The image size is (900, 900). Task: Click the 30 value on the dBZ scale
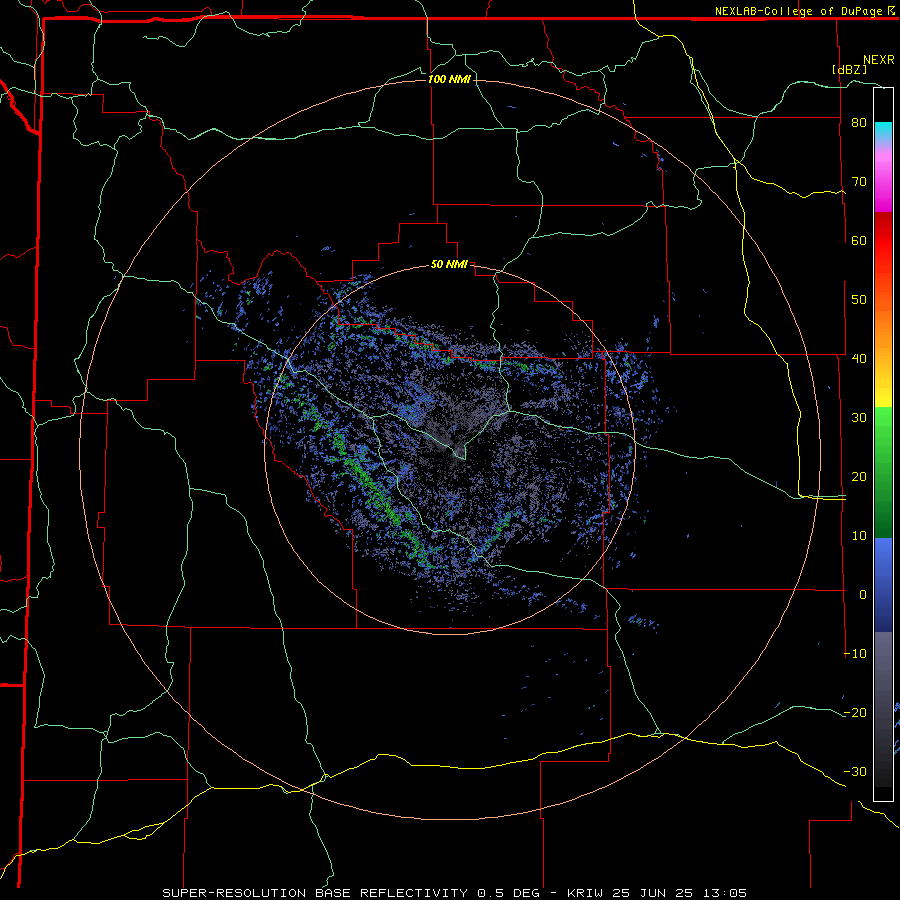(859, 418)
